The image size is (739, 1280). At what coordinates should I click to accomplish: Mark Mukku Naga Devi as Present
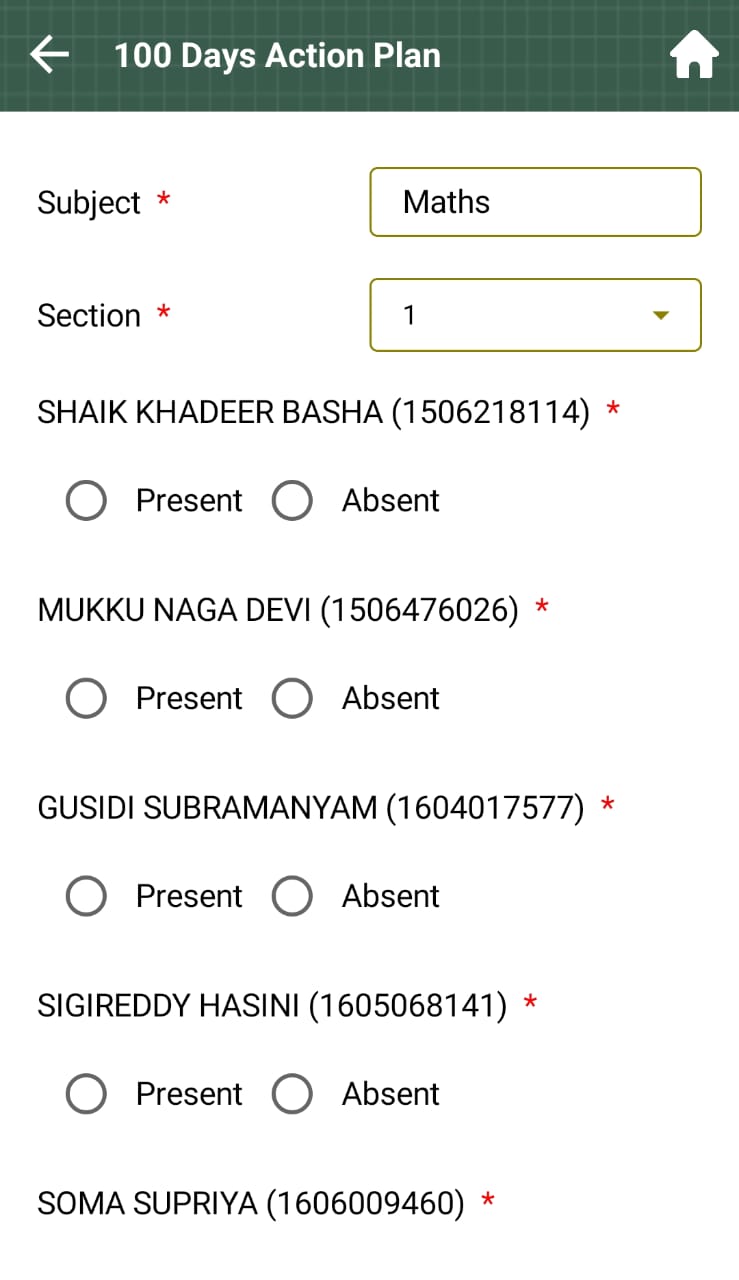[x=87, y=699]
